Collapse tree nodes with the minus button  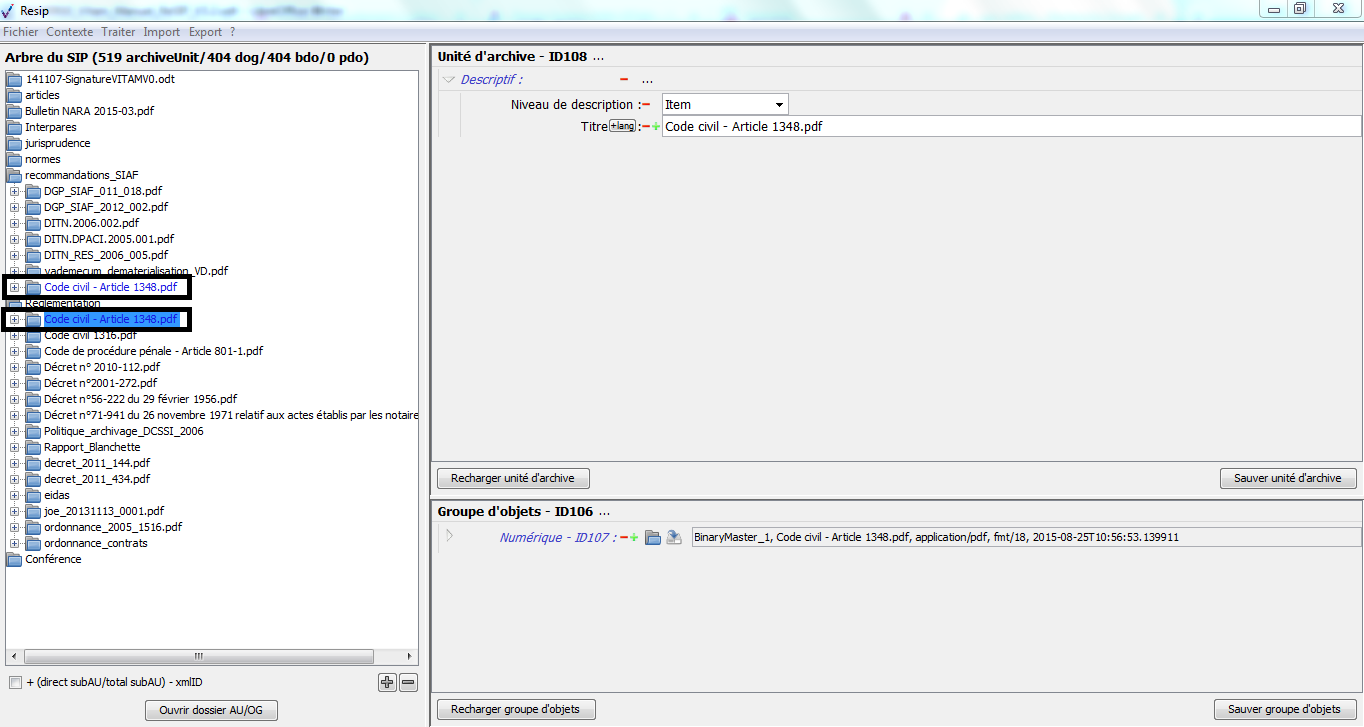(408, 683)
